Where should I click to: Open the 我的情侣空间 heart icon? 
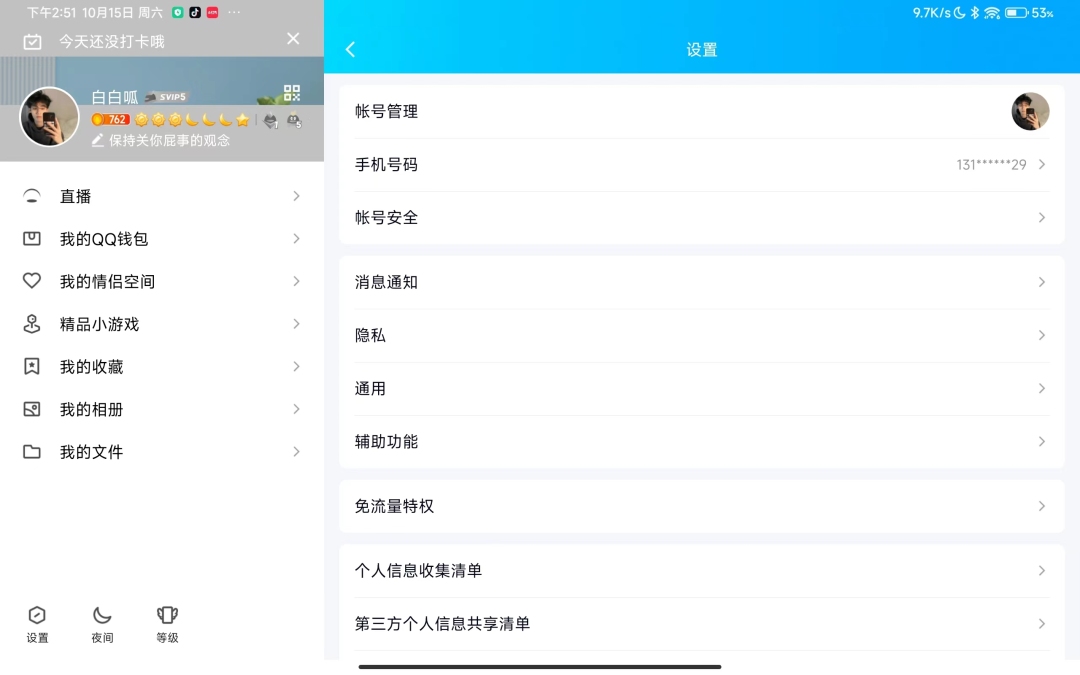coord(32,281)
